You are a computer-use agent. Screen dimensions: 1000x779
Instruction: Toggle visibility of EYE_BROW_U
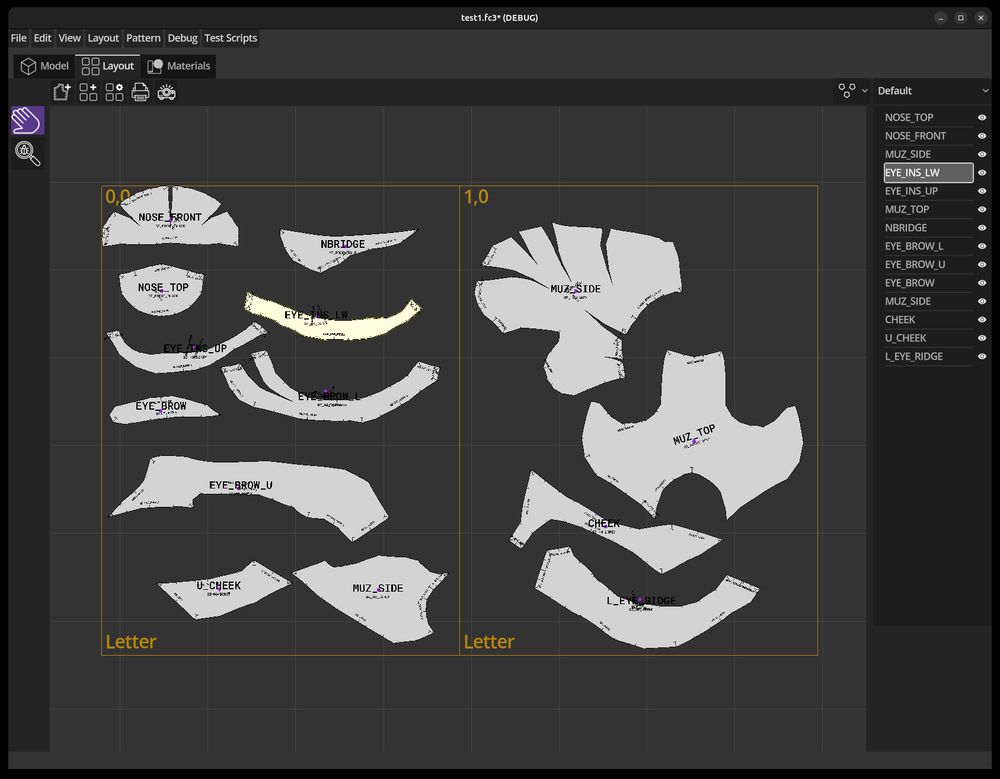(982, 264)
